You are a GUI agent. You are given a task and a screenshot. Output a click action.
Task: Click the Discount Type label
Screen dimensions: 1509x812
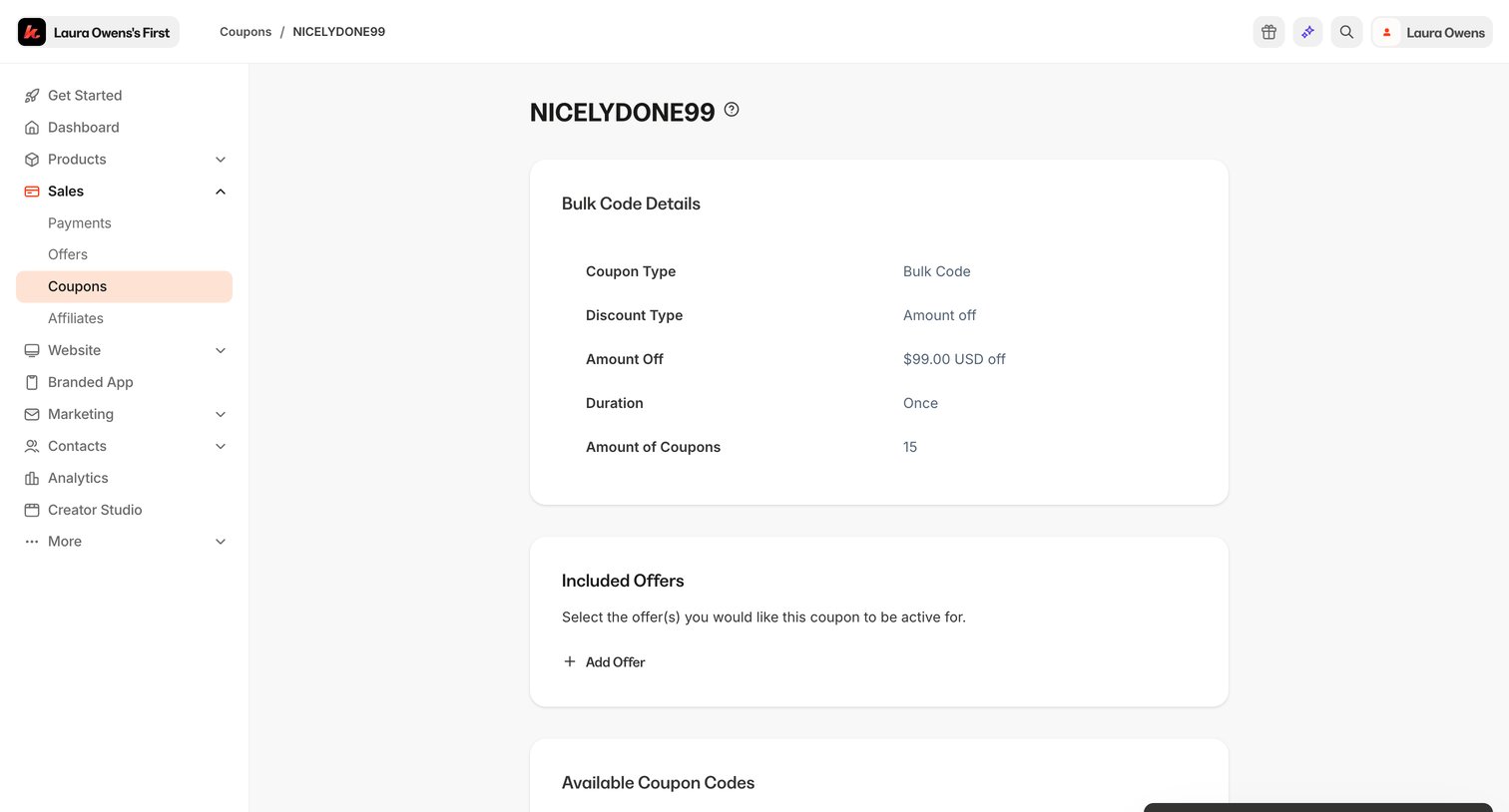pos(634,315)
